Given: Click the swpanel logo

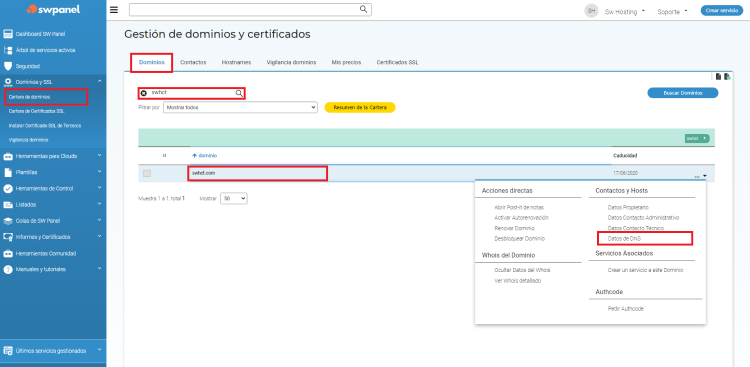Looking at the screenshot, I should click(x=53, y=10).
